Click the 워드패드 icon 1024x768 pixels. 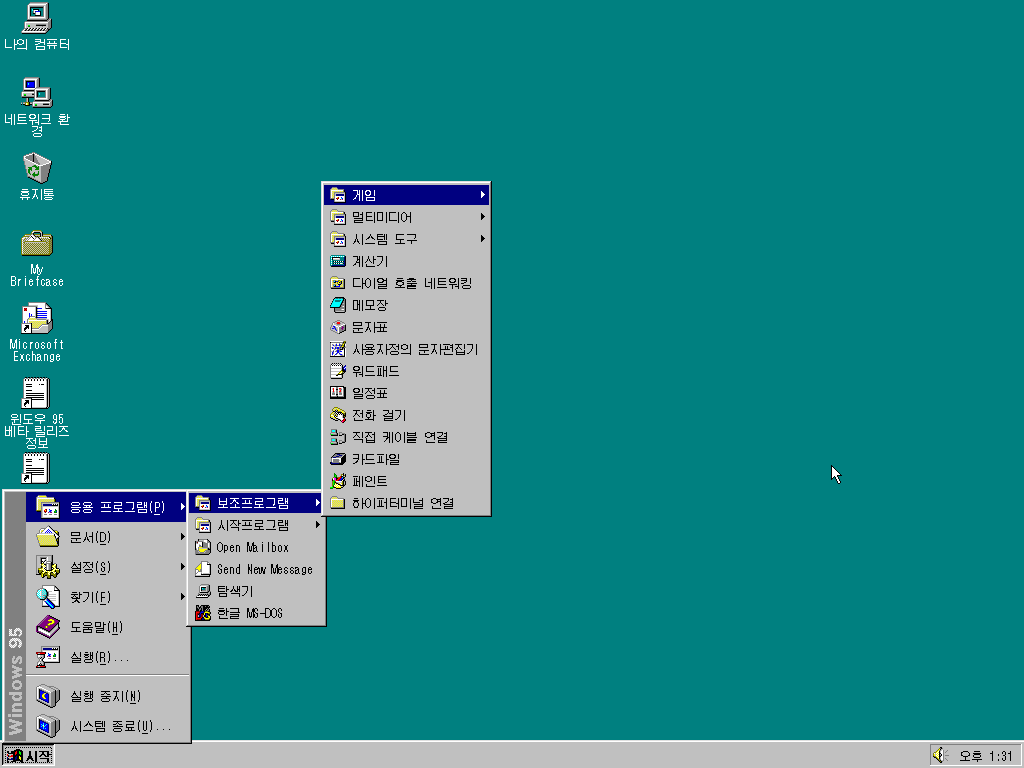click(x=338, y=371)
